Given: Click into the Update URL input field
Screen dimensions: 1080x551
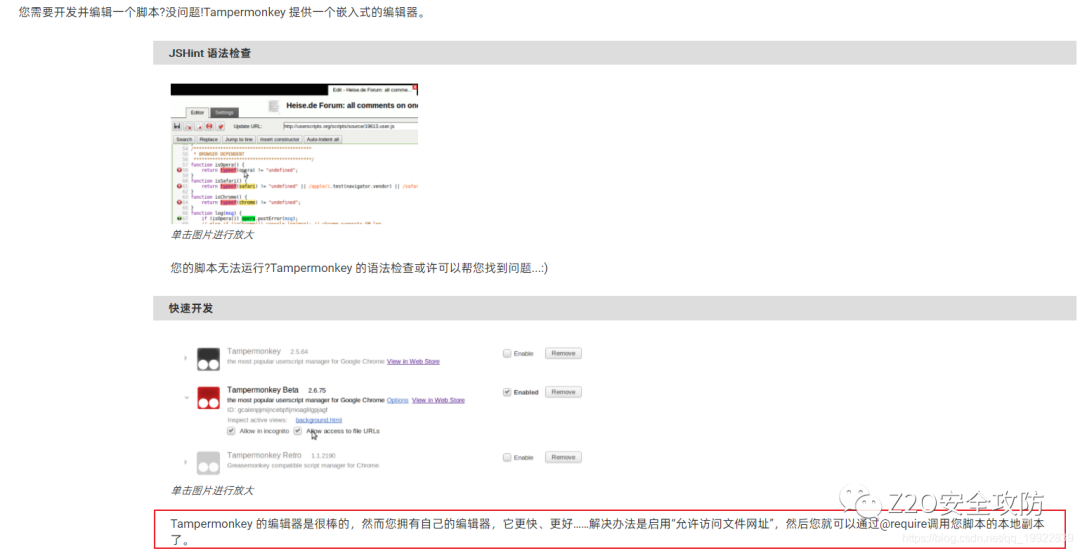Looking at the screenshot, I should click(x=351, y=126).
